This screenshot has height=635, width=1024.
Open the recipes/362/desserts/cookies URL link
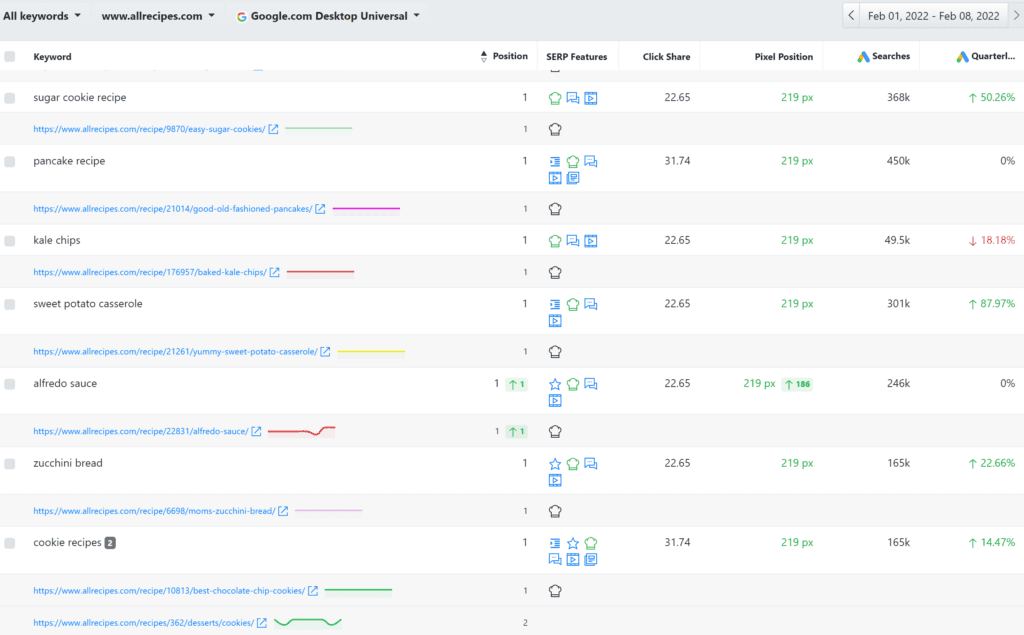[144, 623]
